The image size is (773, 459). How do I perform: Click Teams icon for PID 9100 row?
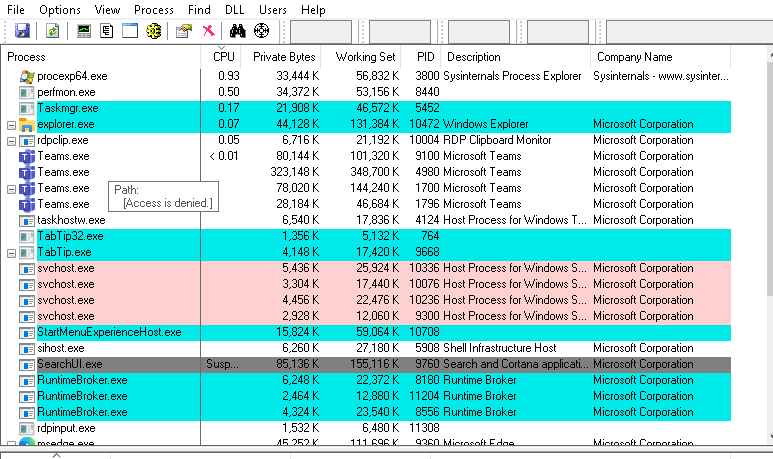[27, 156]
